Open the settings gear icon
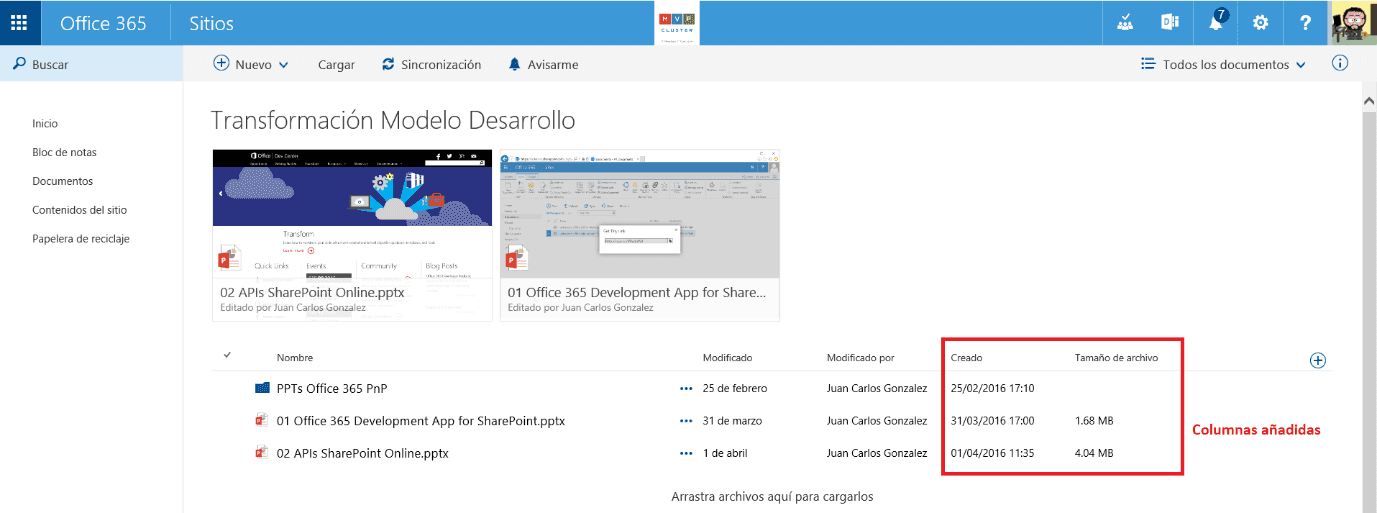The image size is (1377, 513). [x=1260, y=22]
